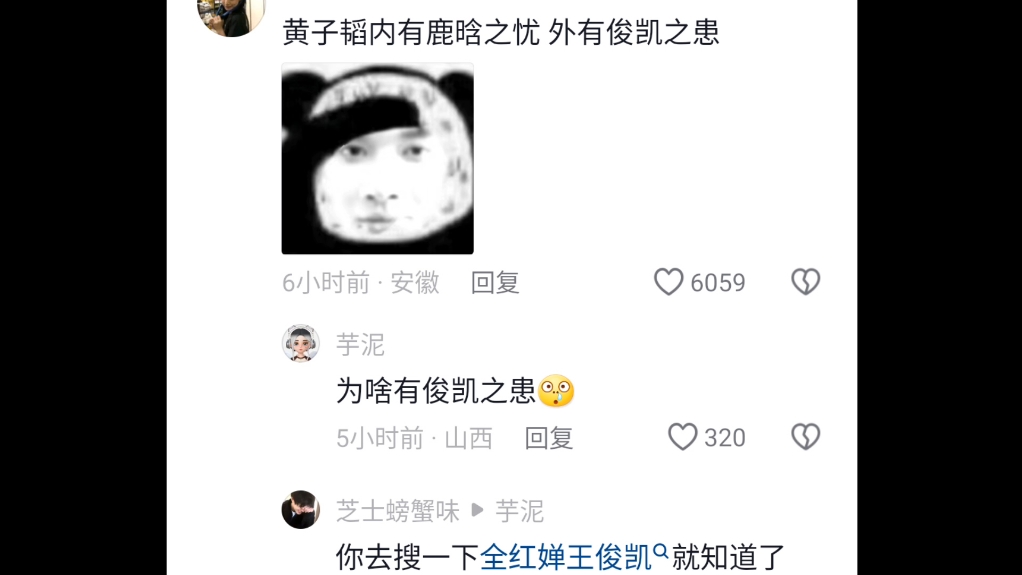Tap the replied-to name 芋泥 after arrow
Viewport: 1022px width, 575px height.
point(519,511)
